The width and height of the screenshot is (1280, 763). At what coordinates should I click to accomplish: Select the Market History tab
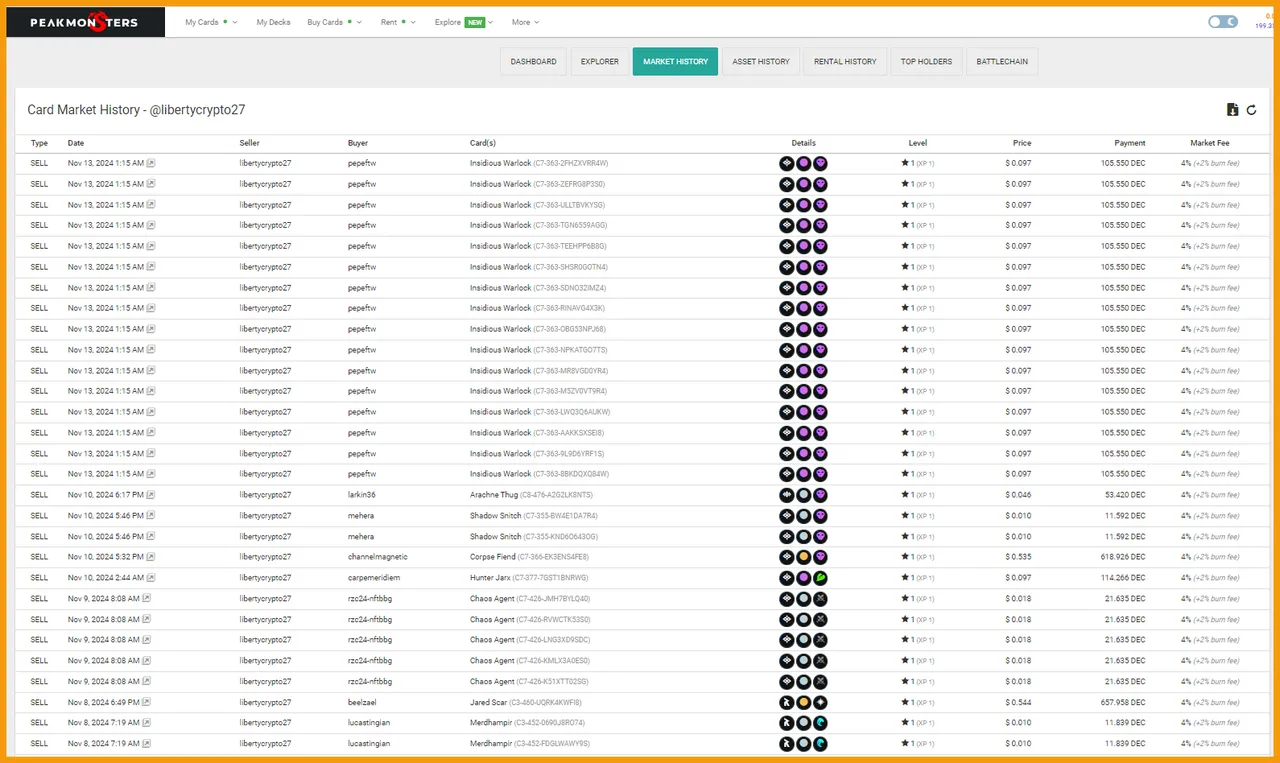675,61
